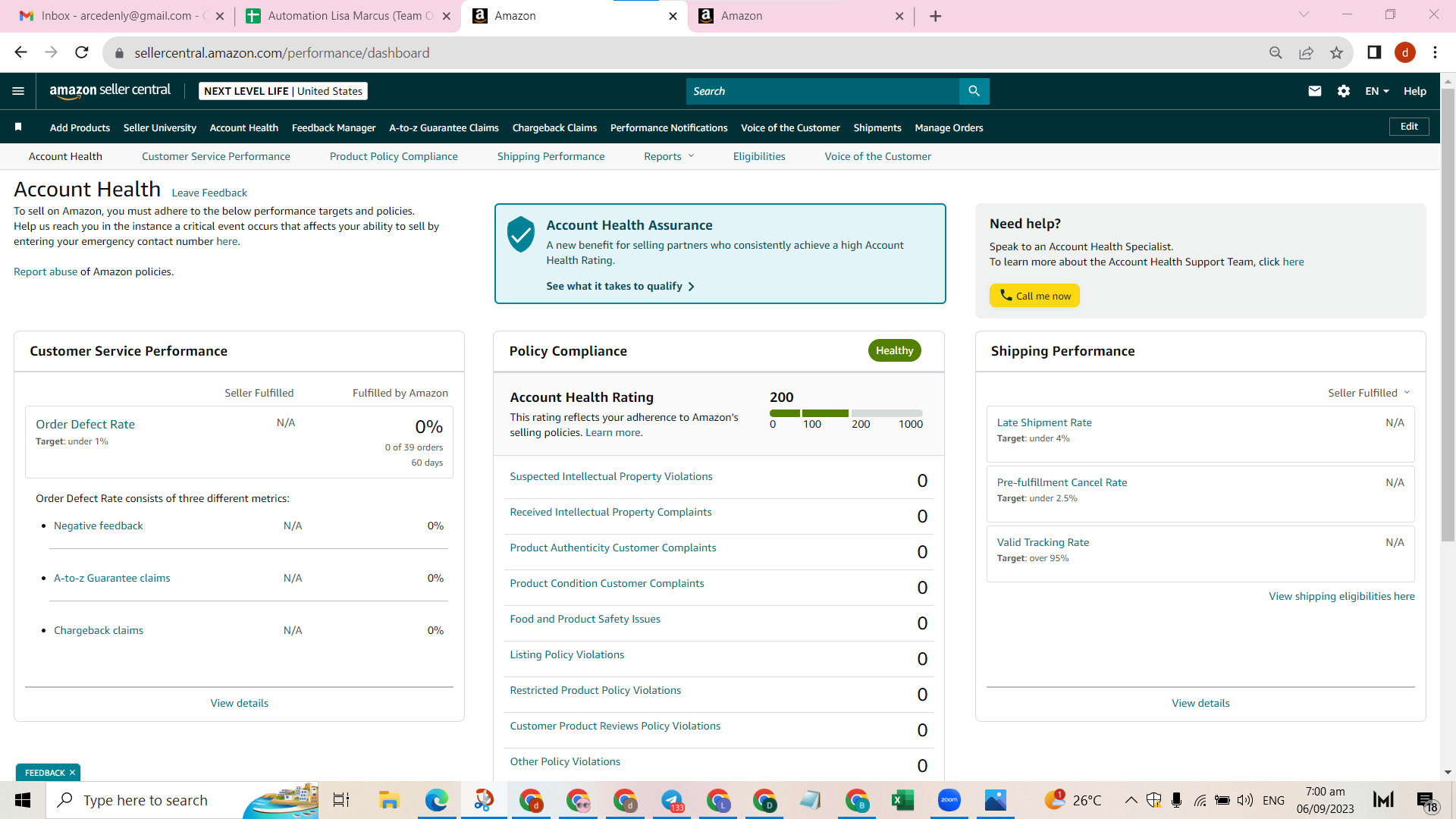
Task: View shipping eligibilities here link
Action: tap(1341, 596)
